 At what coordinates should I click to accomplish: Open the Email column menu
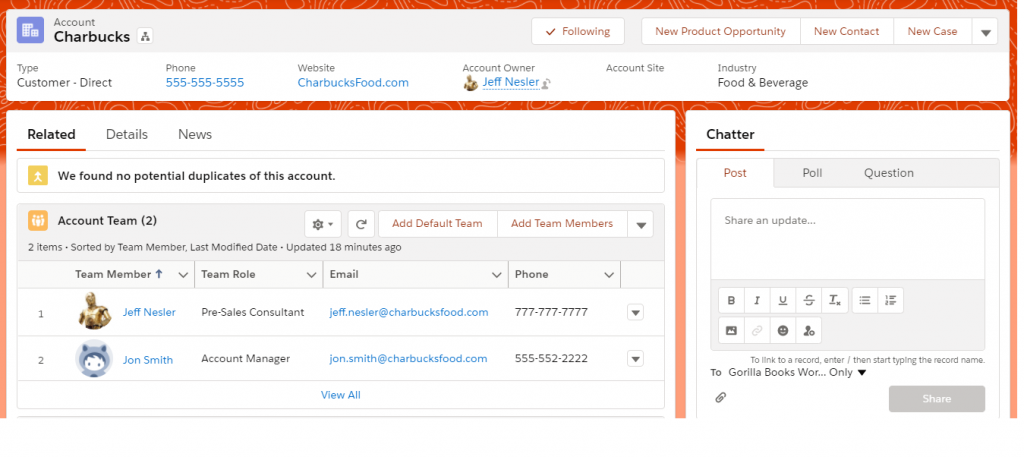coord(496,275)
